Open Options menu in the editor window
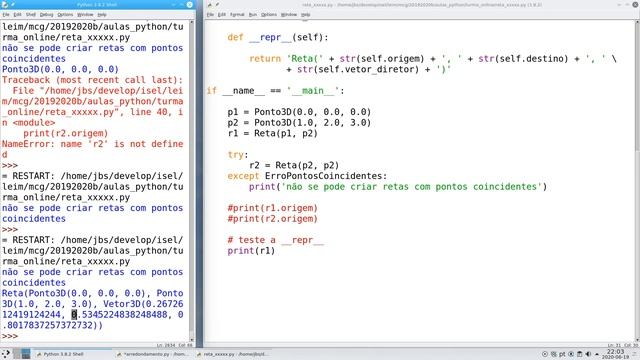 coord(269,15)
